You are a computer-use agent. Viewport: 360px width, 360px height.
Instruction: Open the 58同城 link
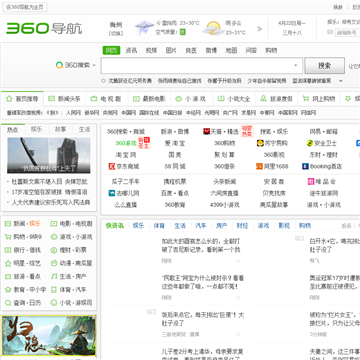175,166
